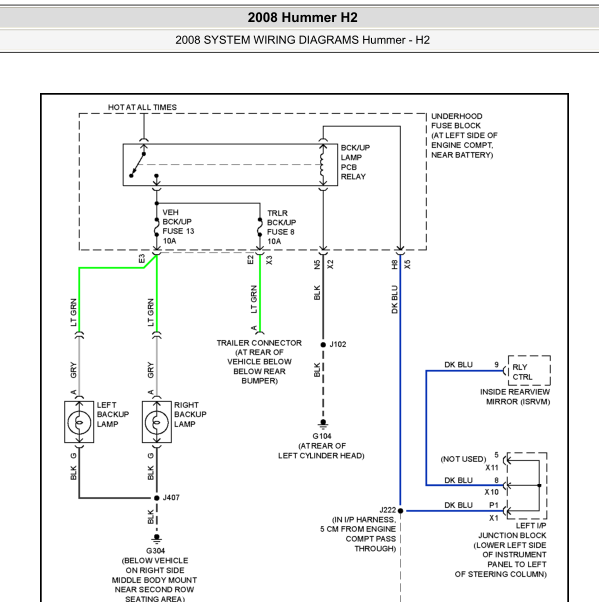The width and height of the screenshot is (599, 602).
Task: Click the TRLR BCK/UP fuse 8 symbol
Action: click(x=260, y=227)
